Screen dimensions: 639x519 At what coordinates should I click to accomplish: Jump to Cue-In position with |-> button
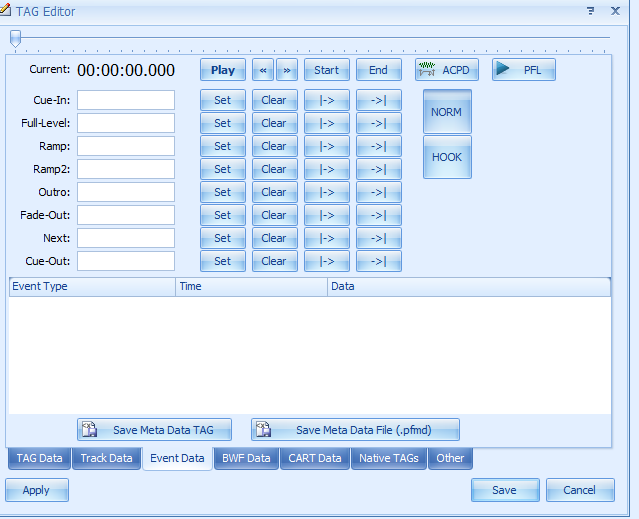click(327, 100)
